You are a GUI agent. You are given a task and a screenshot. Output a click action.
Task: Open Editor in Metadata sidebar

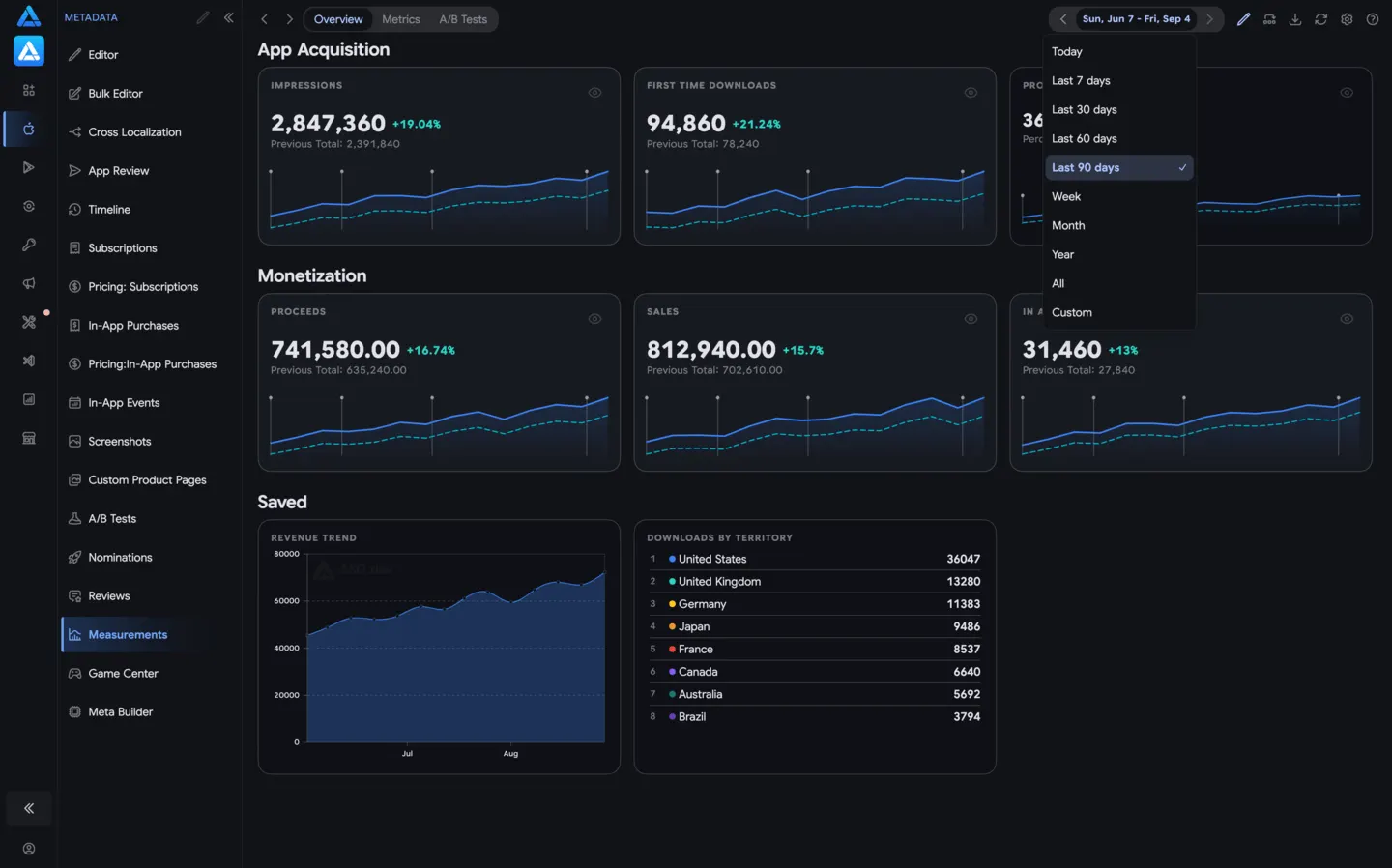[148, 55]
